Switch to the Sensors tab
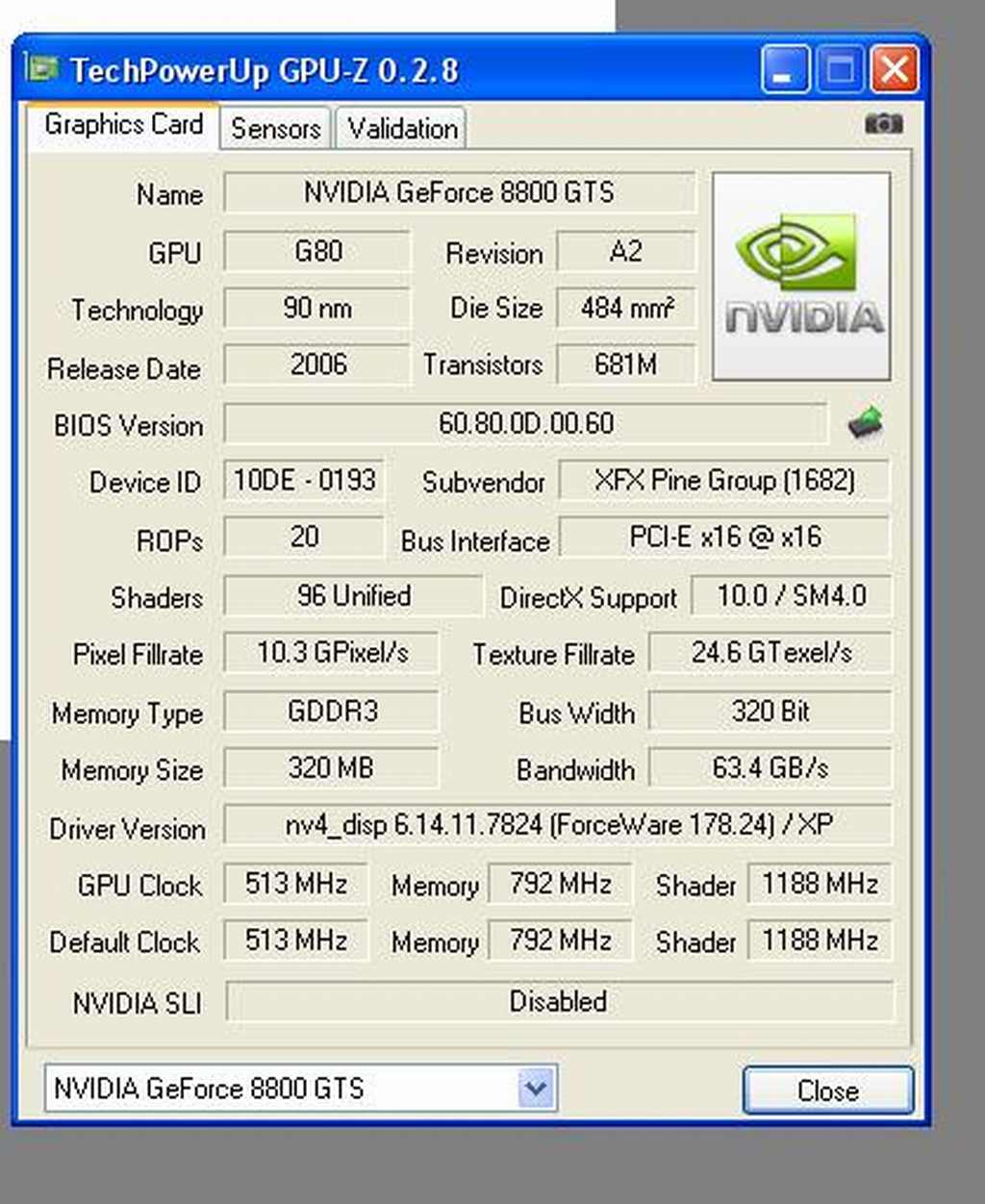 click(275, 128)
